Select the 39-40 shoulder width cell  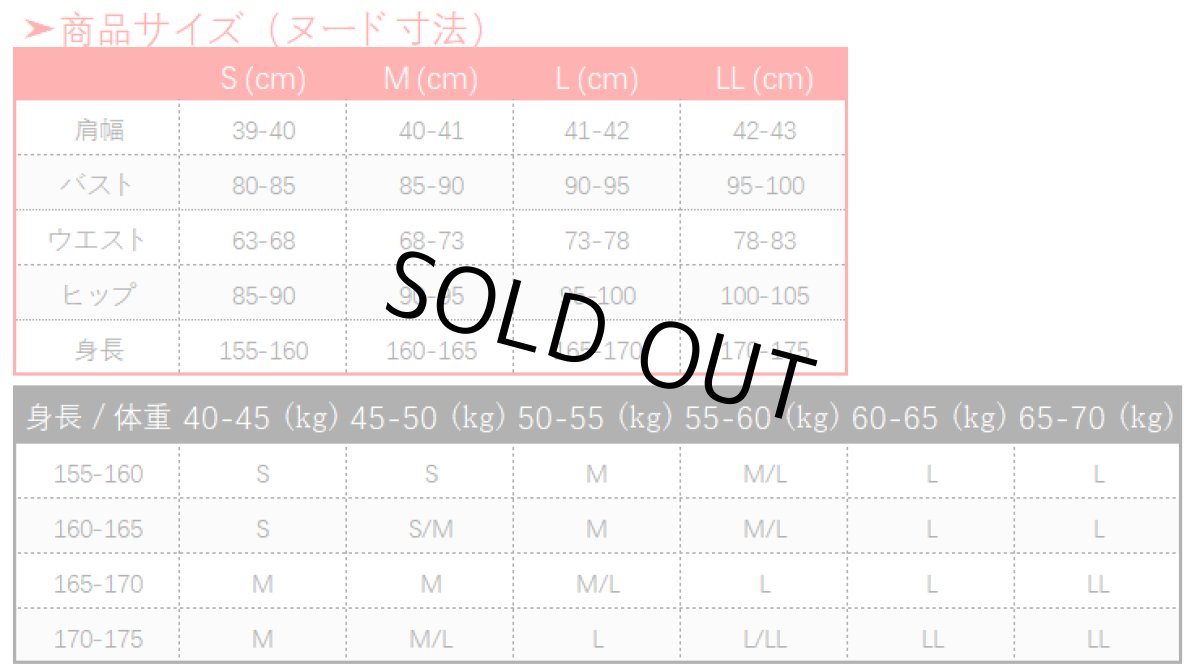(263, 131)
